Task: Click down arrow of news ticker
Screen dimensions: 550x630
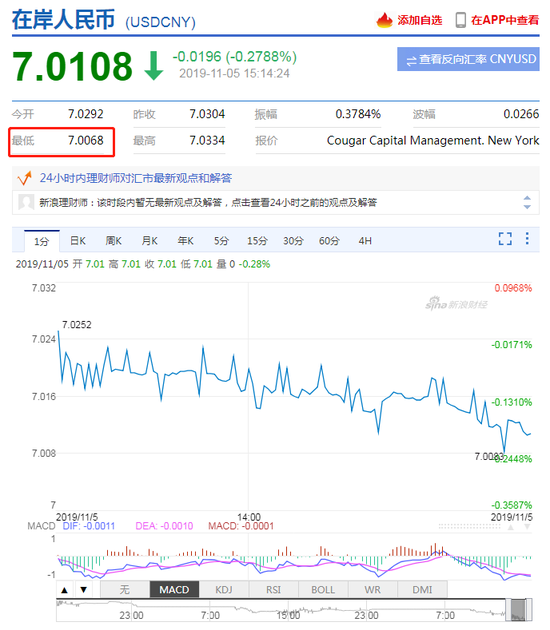Action: (x=527, y=207)
